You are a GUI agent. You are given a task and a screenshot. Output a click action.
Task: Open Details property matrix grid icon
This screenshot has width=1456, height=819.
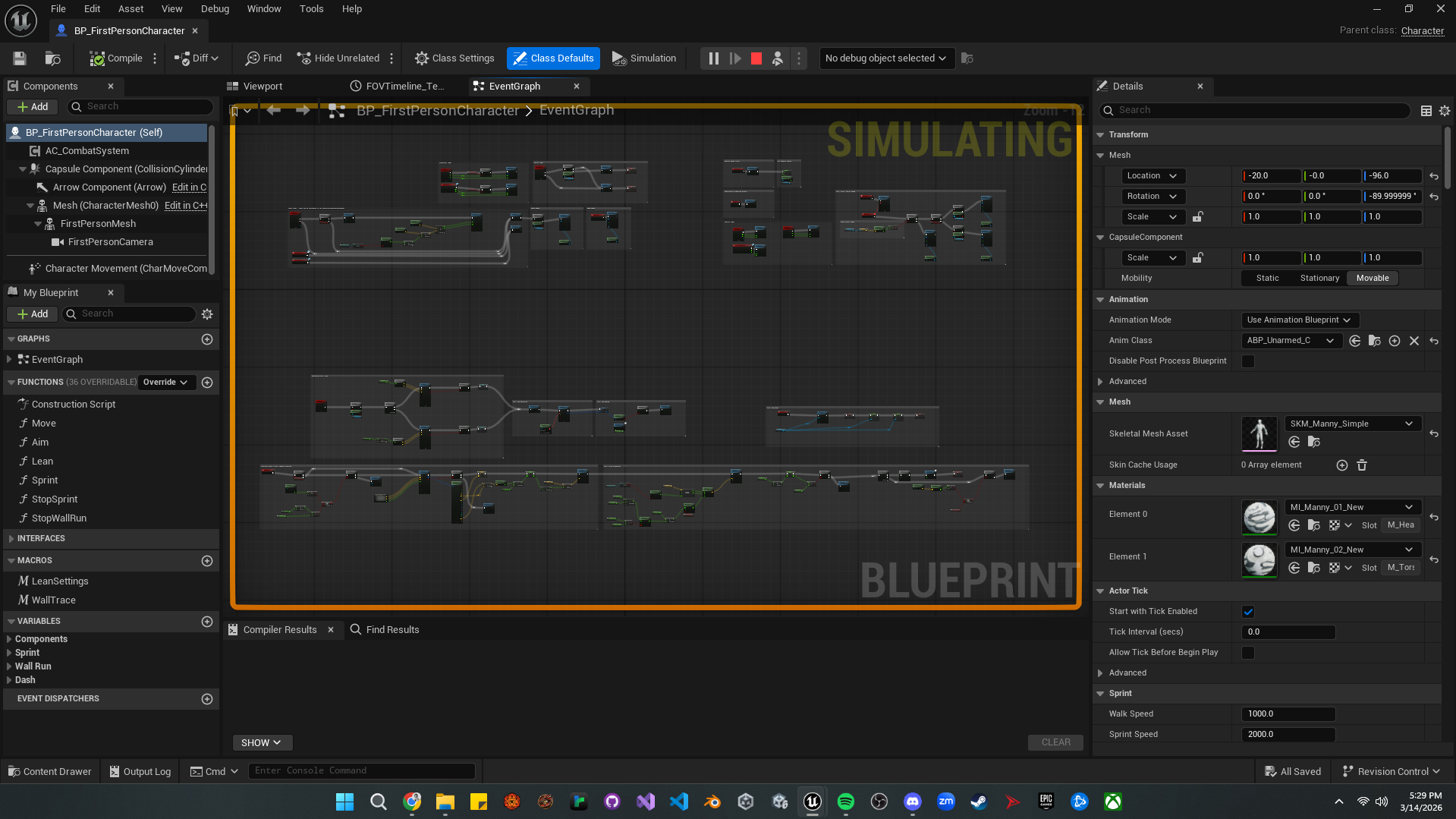tap(1426, 111)
